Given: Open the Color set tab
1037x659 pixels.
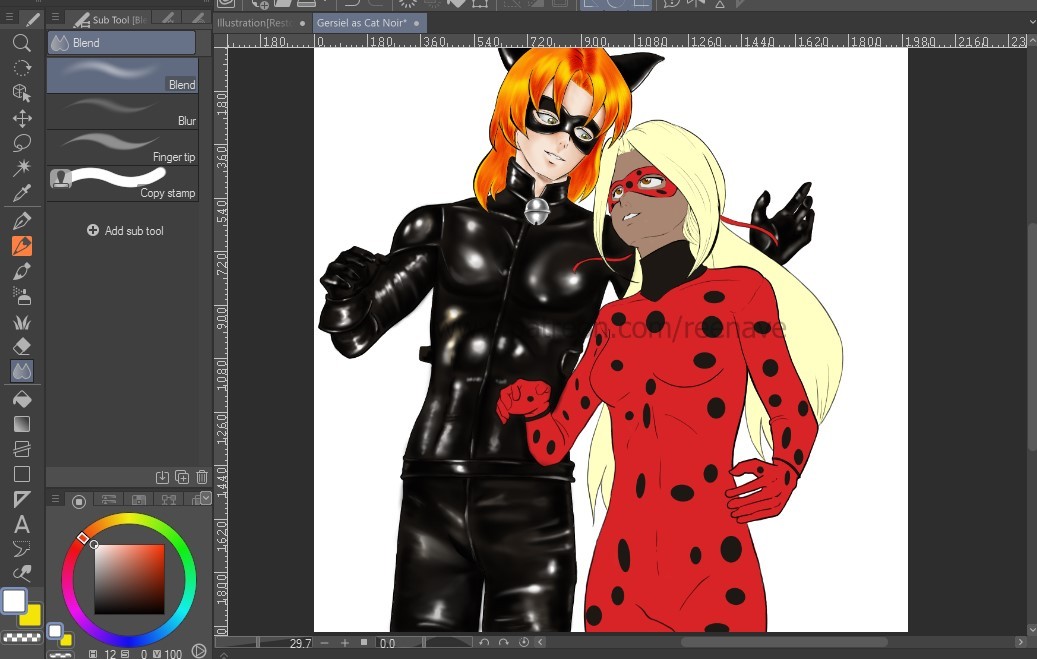Looking at the screenshot, I should [139, 500].
